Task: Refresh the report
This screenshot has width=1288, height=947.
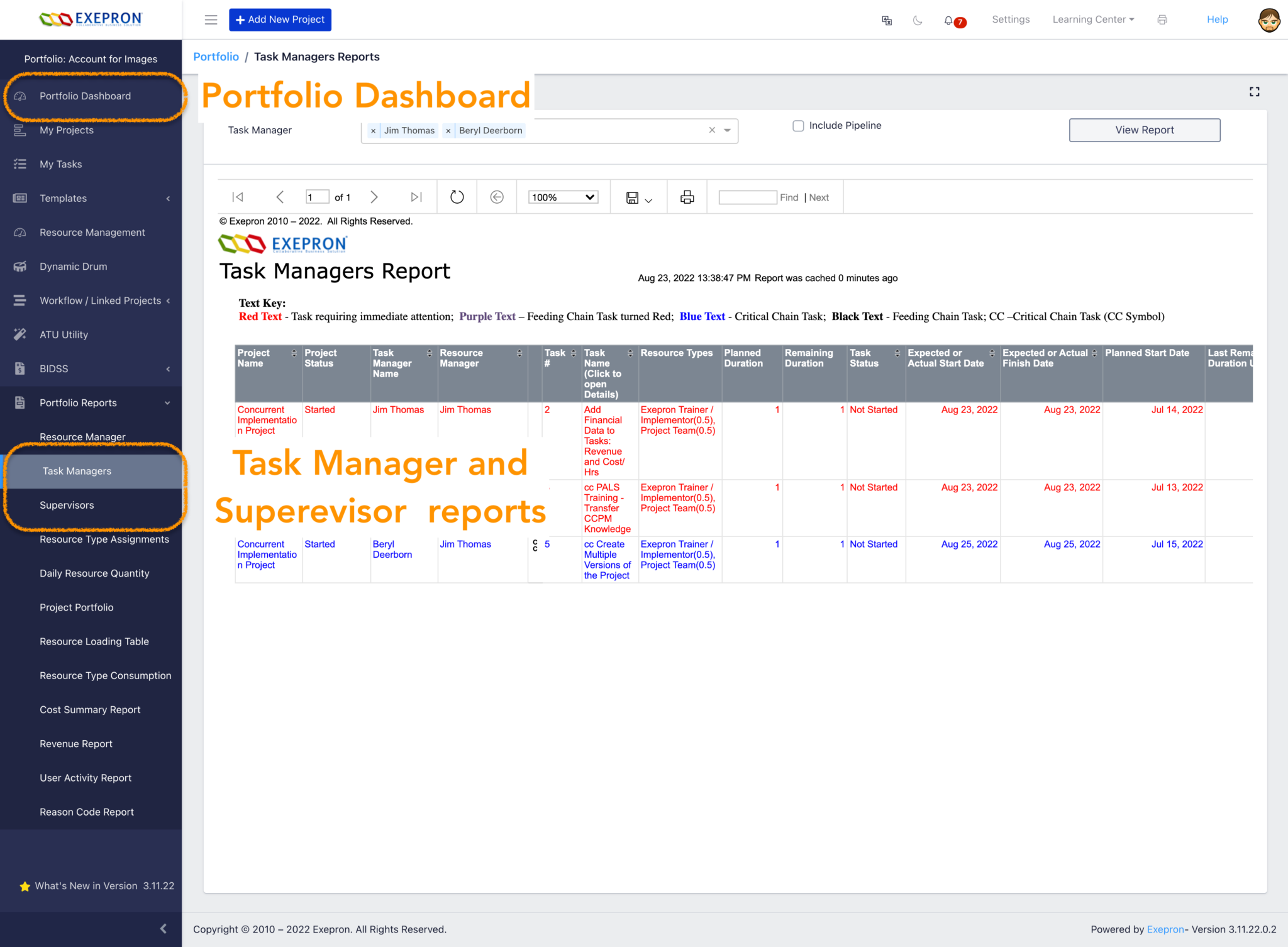Action: 457,197
